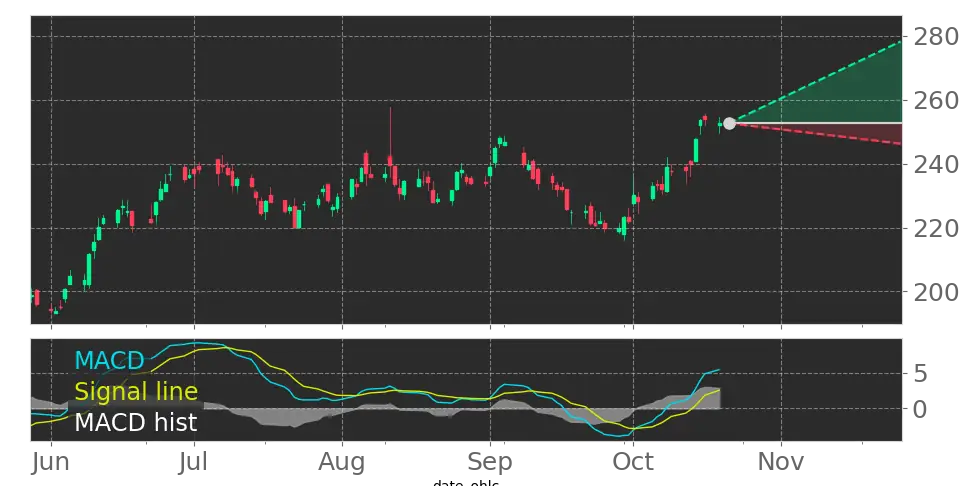972x486 pixels.
Task: Click the Sep date axis label
Action: pyautogui.click(x=490, y=462)
